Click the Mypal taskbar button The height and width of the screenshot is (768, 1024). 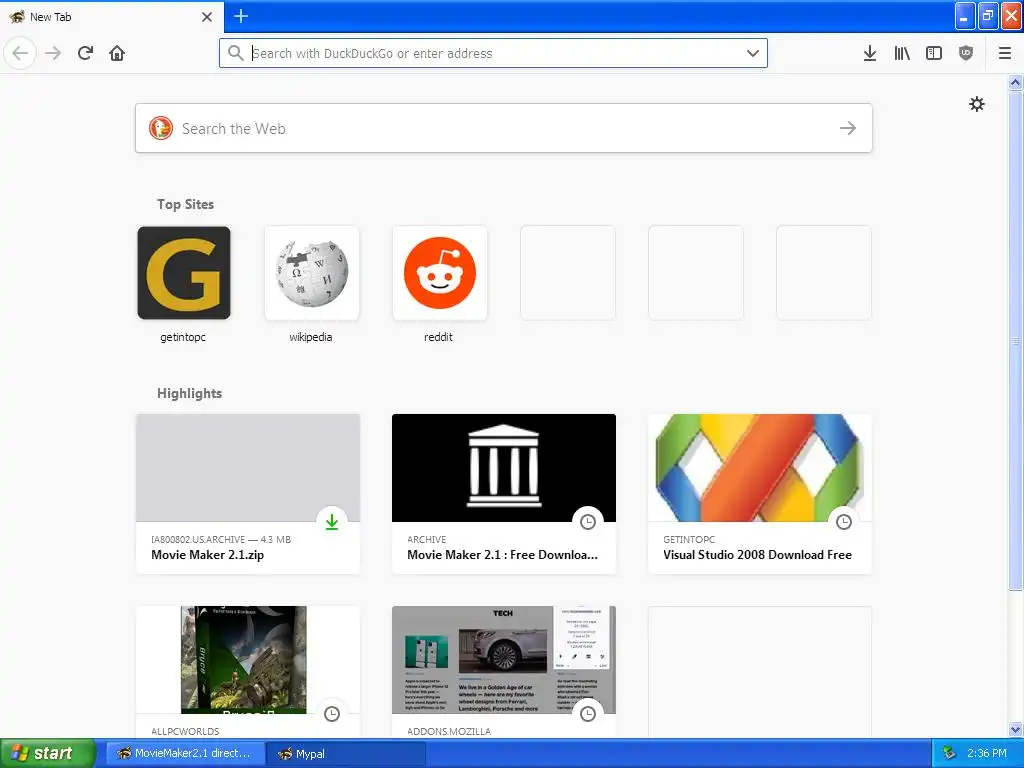(346, 753)
